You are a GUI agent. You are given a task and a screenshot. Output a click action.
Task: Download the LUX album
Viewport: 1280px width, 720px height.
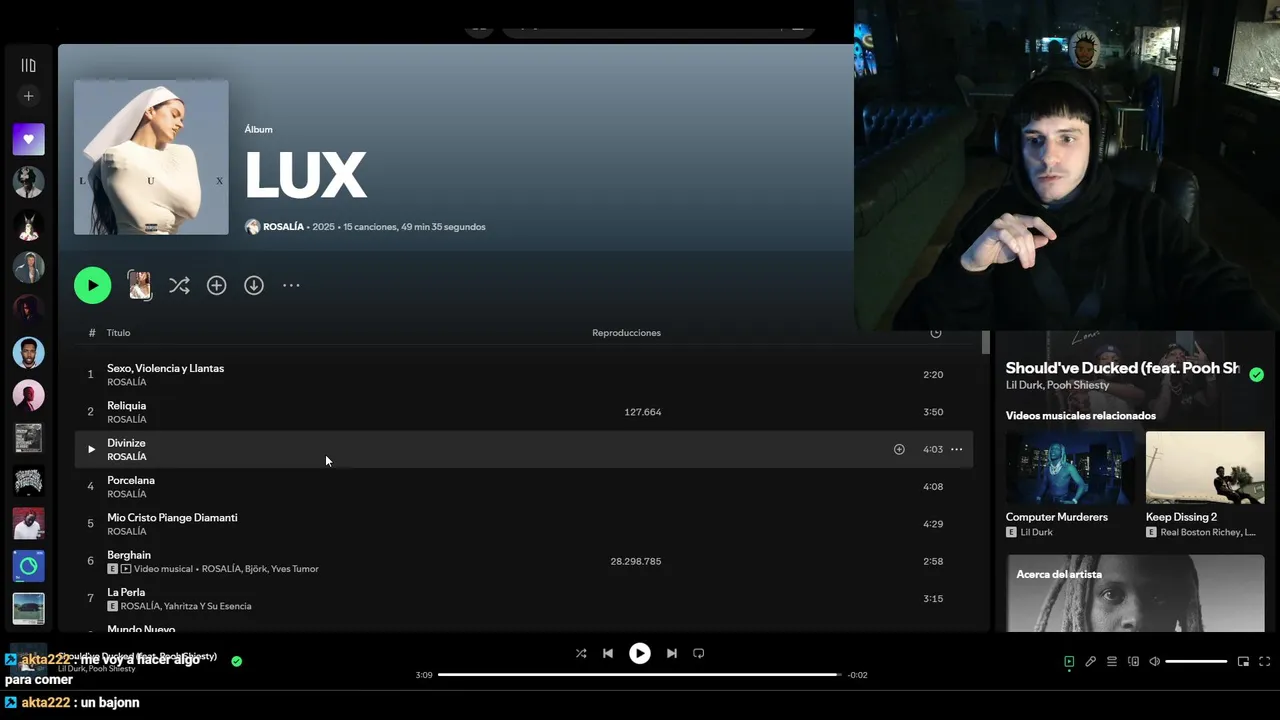coord(254,285)
